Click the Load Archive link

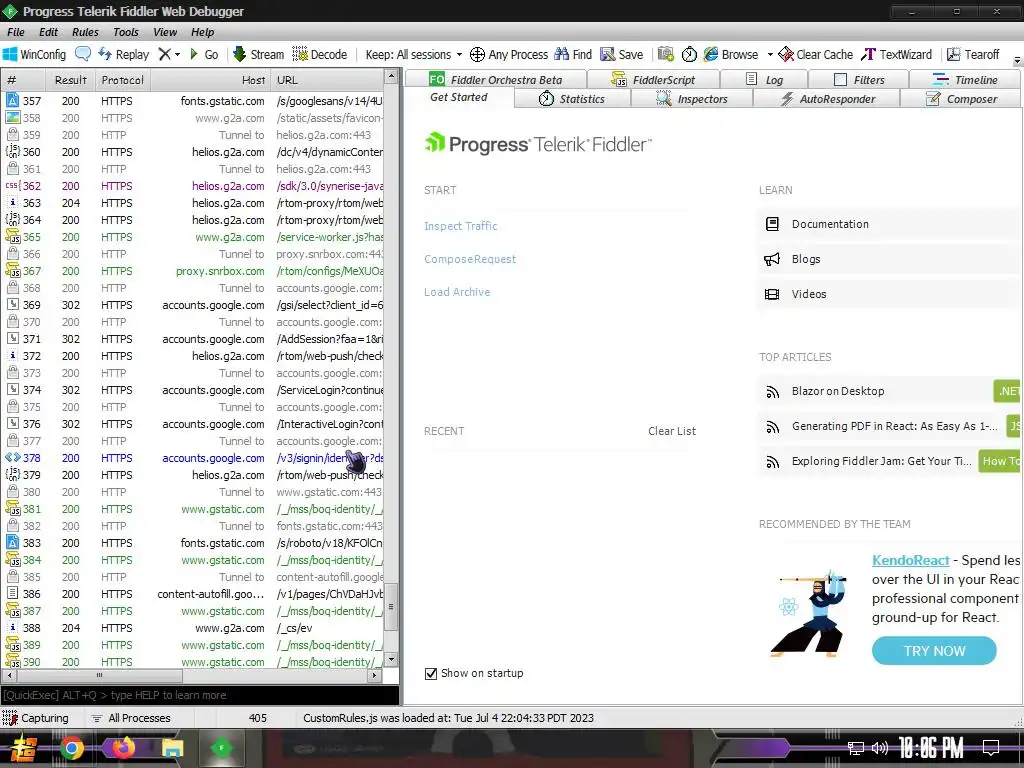tap(456, 292)
